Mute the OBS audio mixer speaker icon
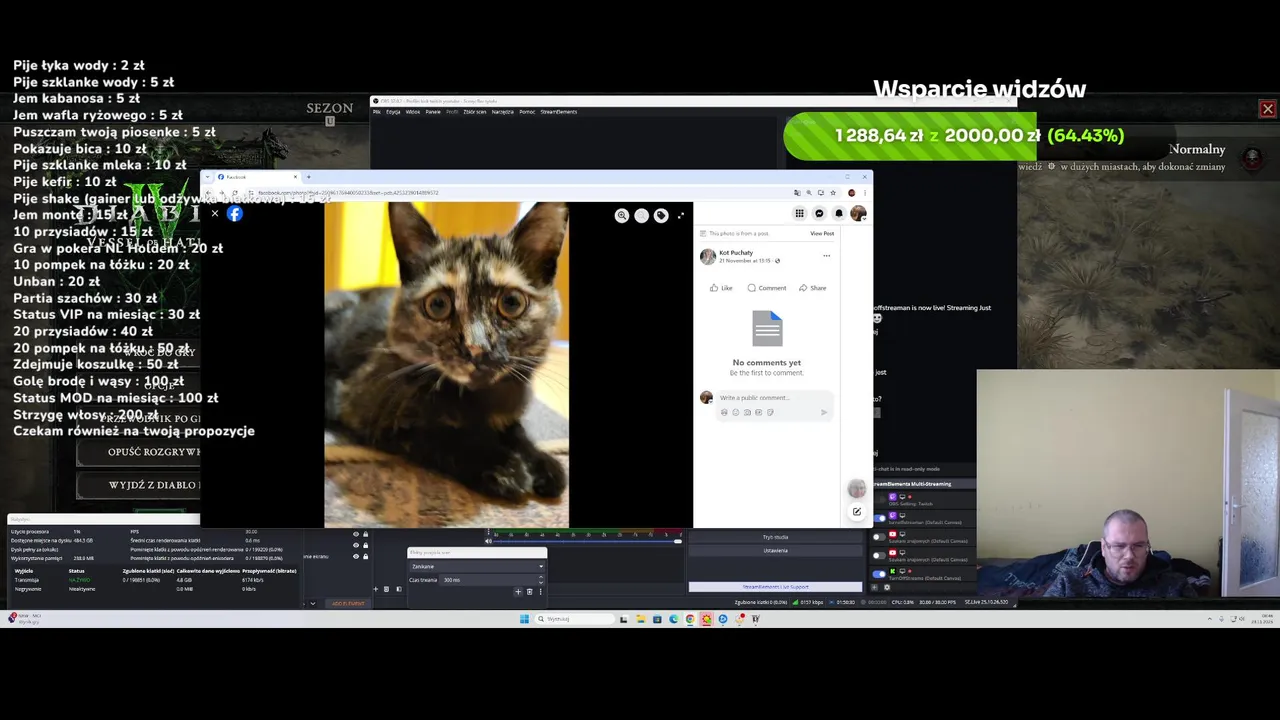This screenshot has width=1280, height=720. click(x=488, y=541)
